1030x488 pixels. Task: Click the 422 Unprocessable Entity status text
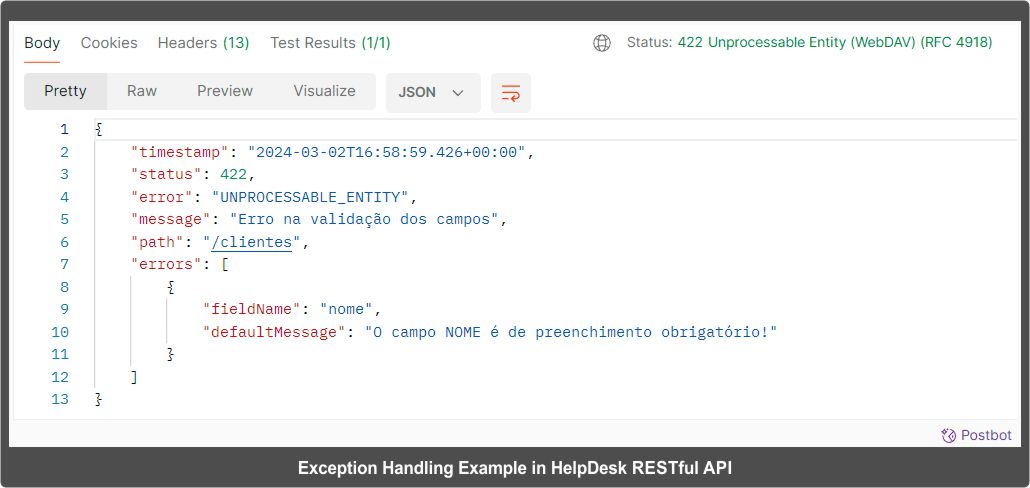835,43
